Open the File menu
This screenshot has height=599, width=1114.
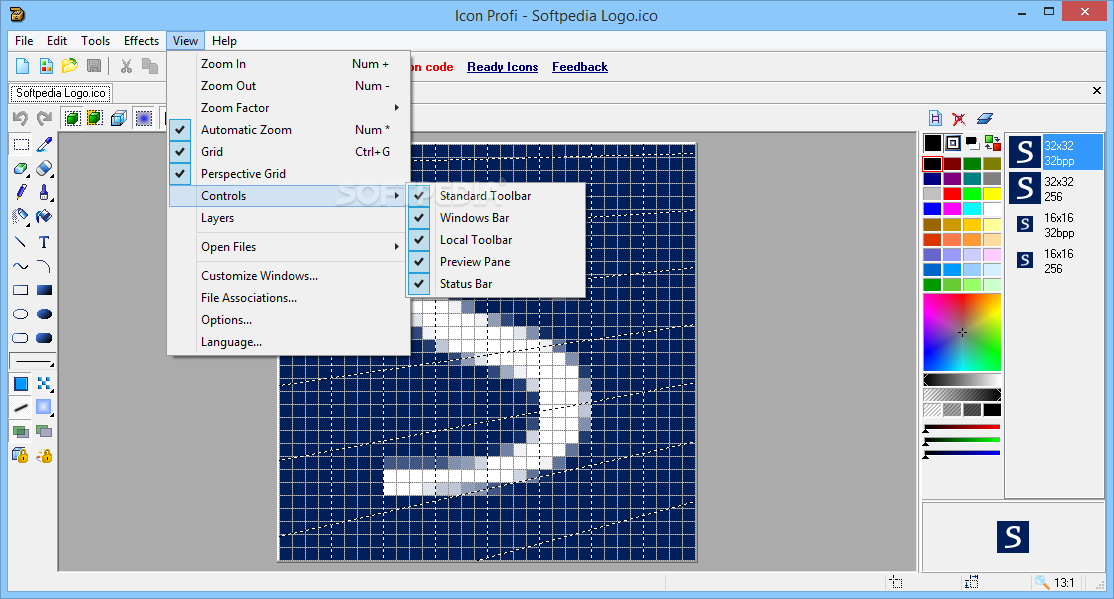pyautogui.click(x=24, y=41)
